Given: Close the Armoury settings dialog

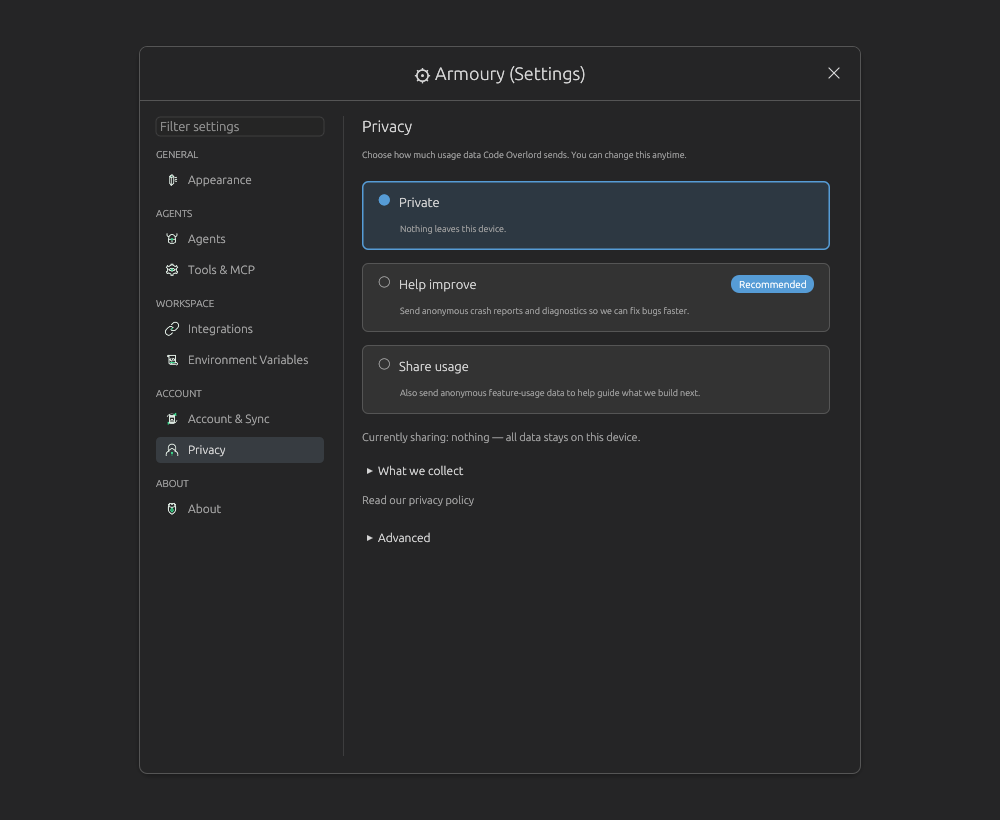Looking at the screenshot, I should point(834,73).
